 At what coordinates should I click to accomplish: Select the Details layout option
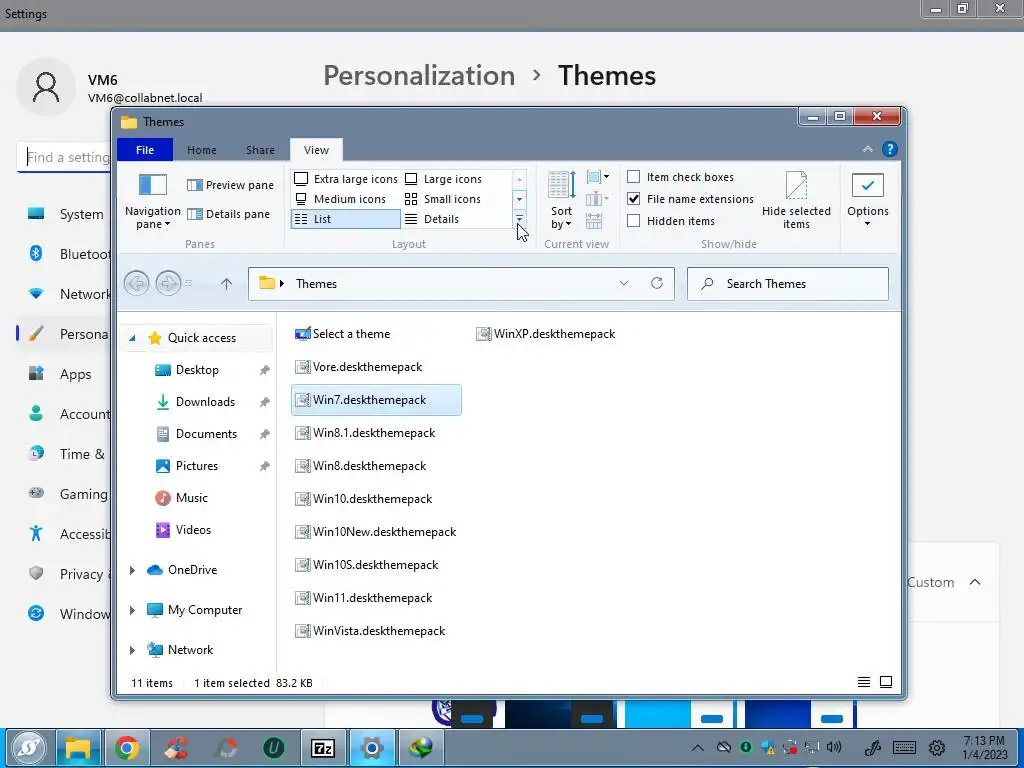point(431,219)
